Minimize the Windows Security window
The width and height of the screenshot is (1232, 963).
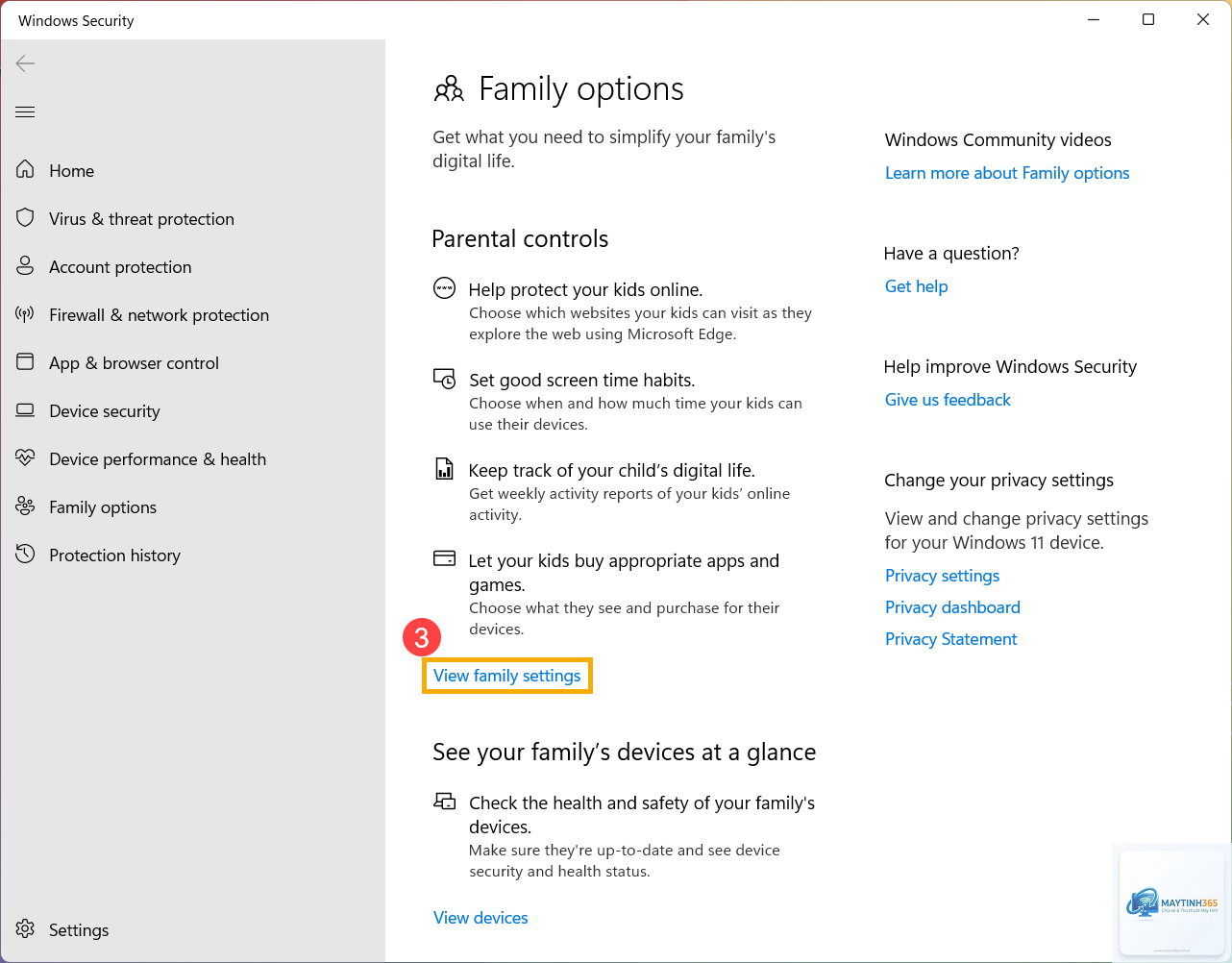coord(1094,19)
